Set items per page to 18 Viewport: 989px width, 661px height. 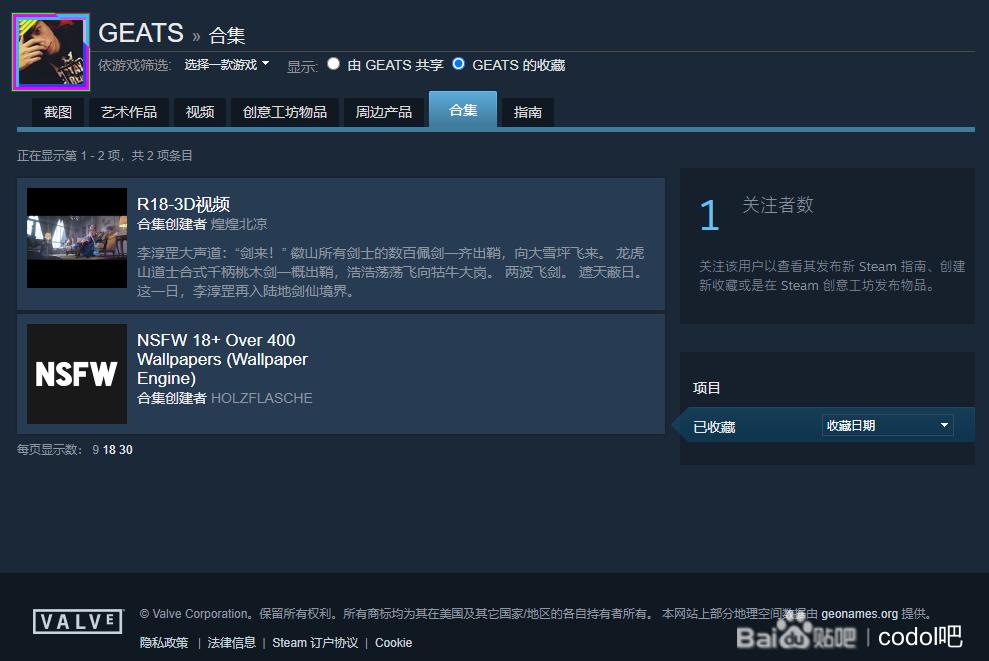pos(109,450)
